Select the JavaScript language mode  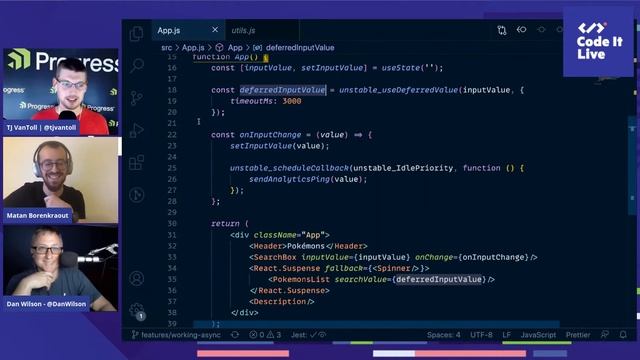click(538, 335)
